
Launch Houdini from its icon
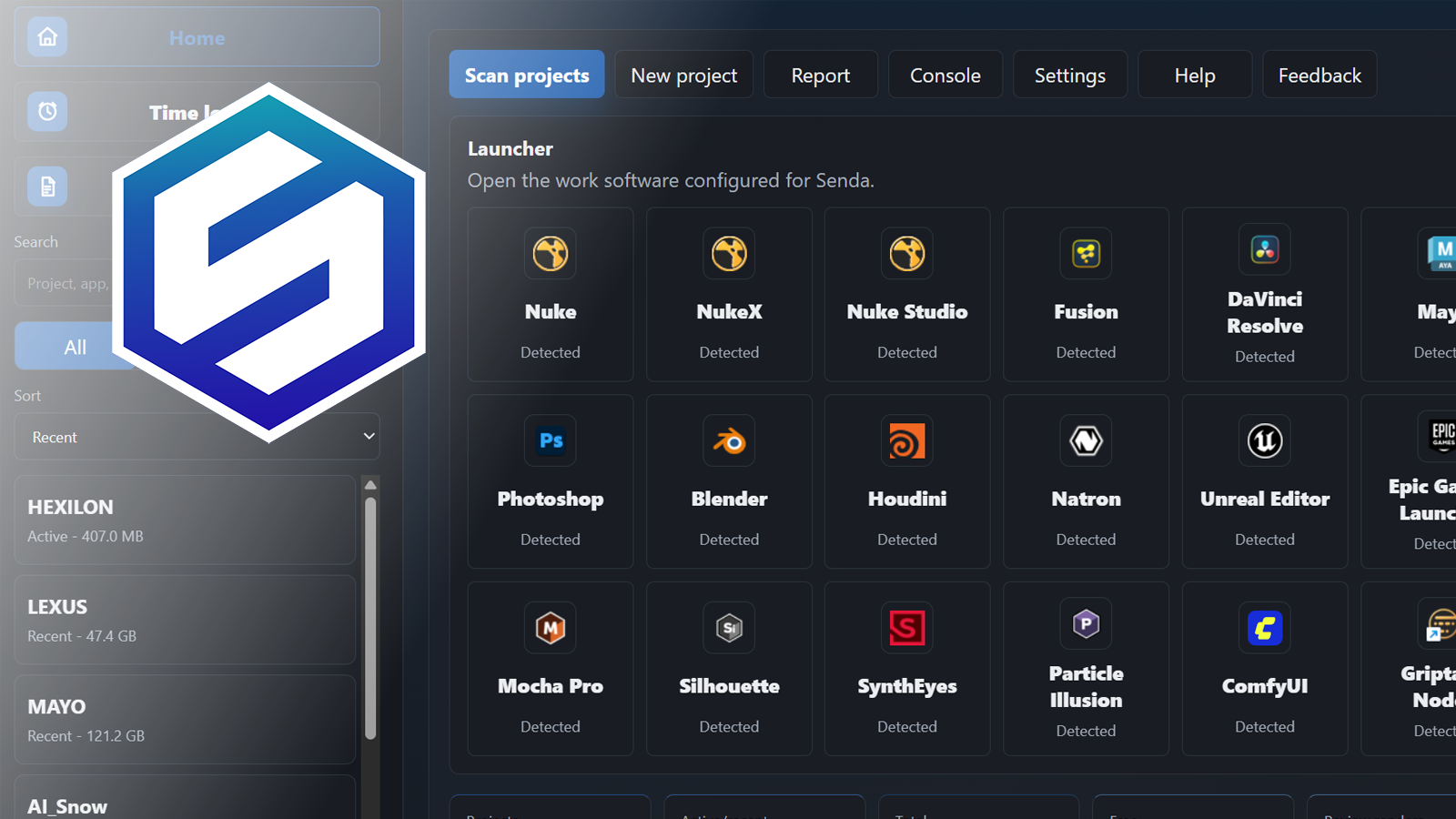[x=907, y=440]
